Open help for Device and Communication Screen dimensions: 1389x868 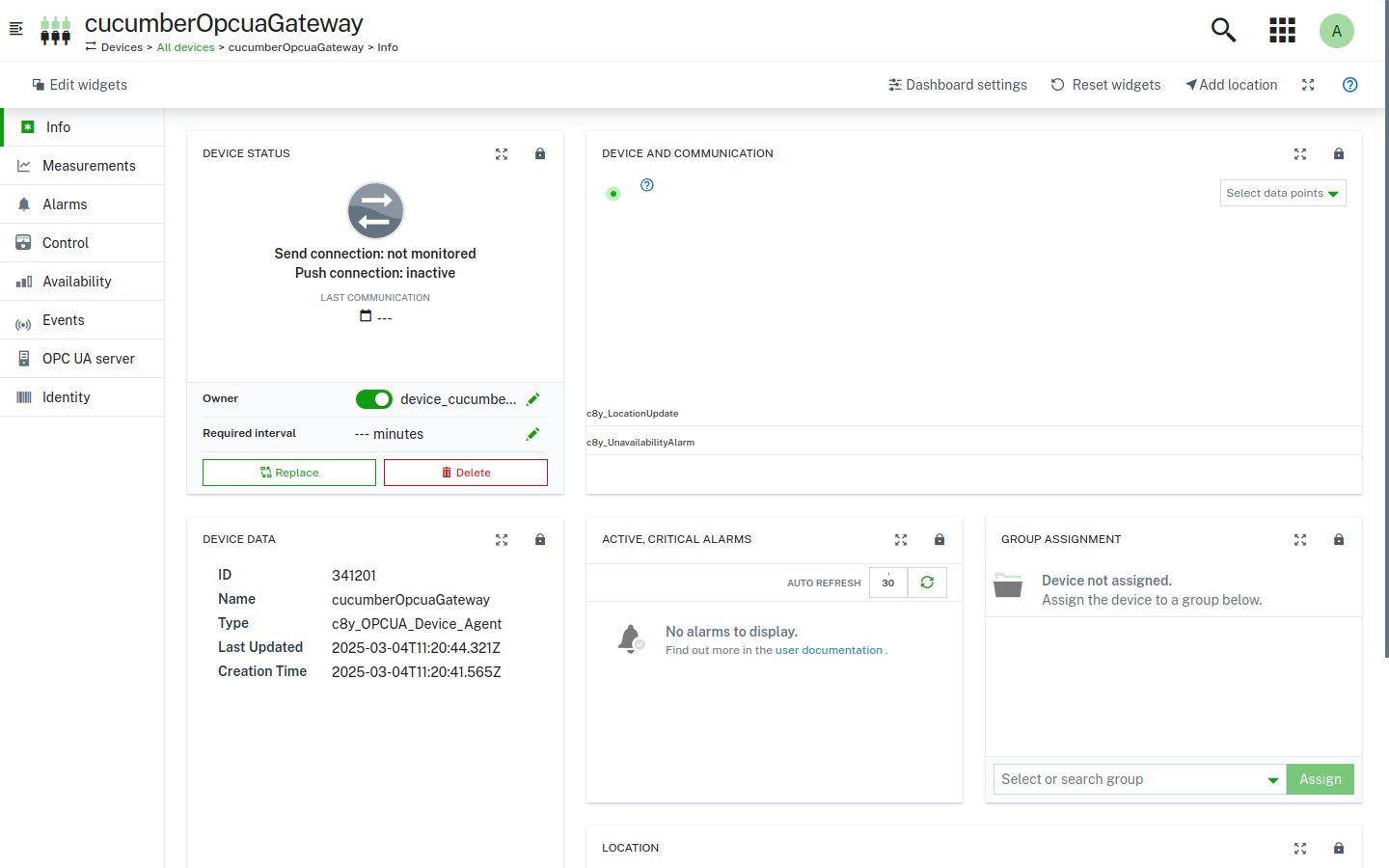tap(646, 184)
